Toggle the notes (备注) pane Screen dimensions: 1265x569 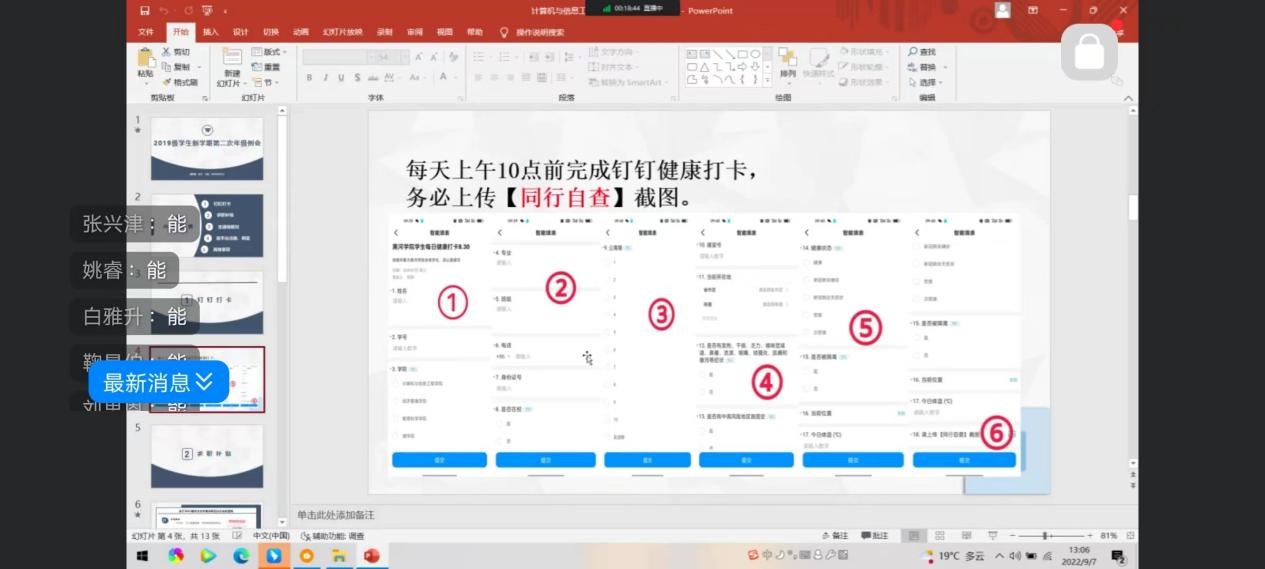(x=834, y=536)
